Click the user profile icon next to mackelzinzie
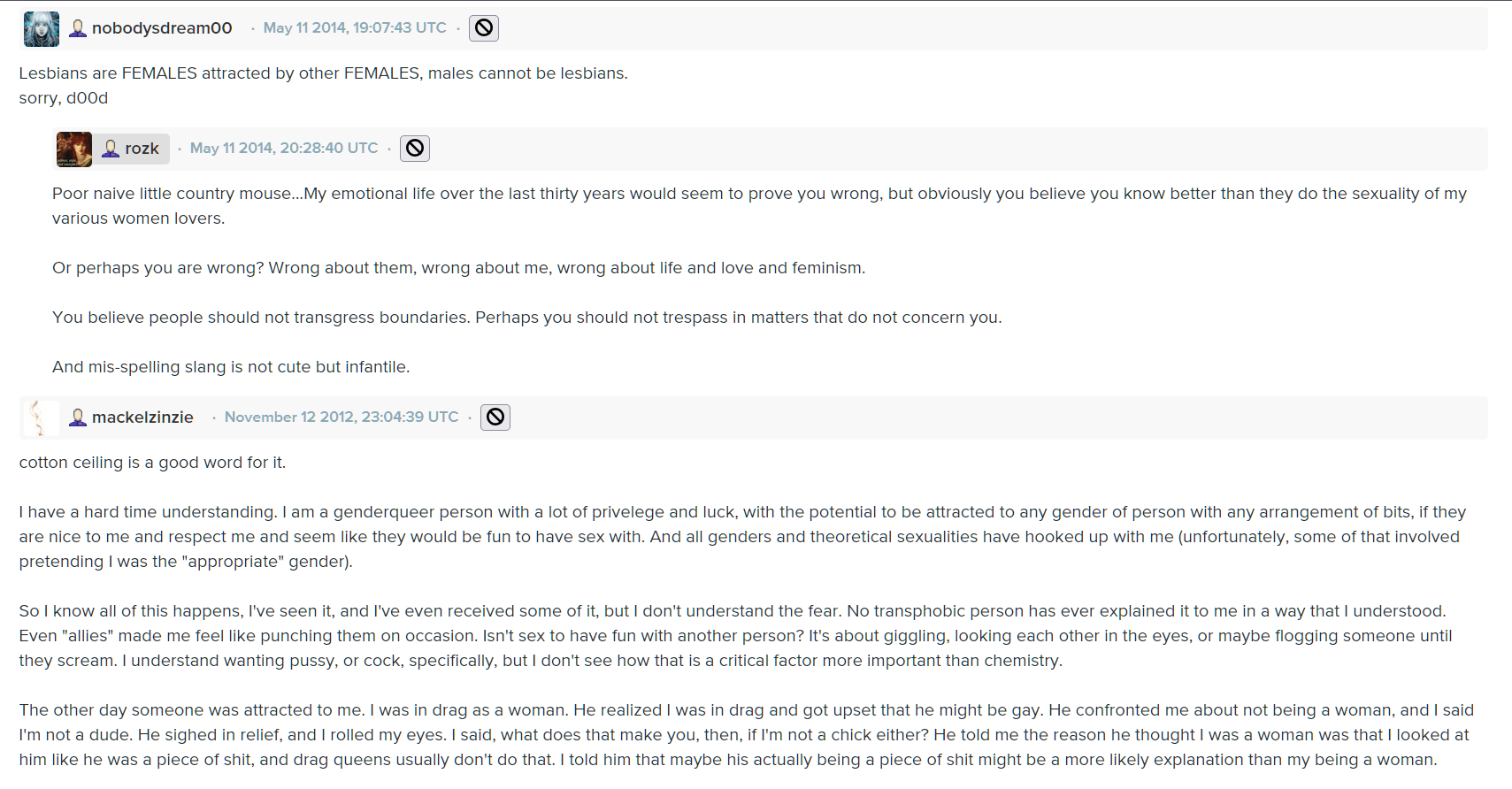This screenshot has height=789, width=1512. (78, 417)
